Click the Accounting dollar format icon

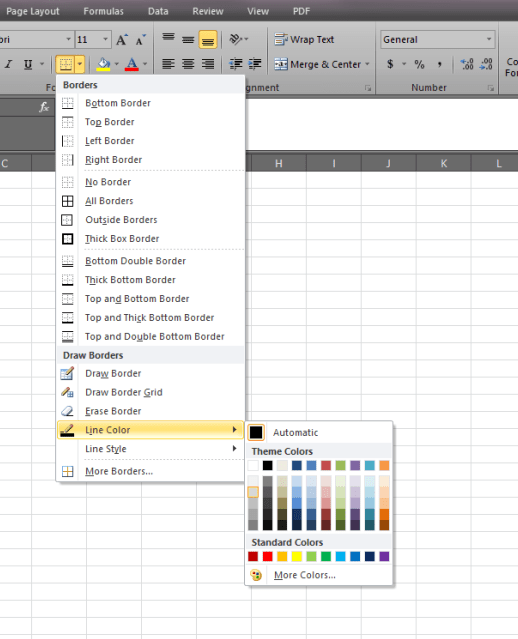390,64
